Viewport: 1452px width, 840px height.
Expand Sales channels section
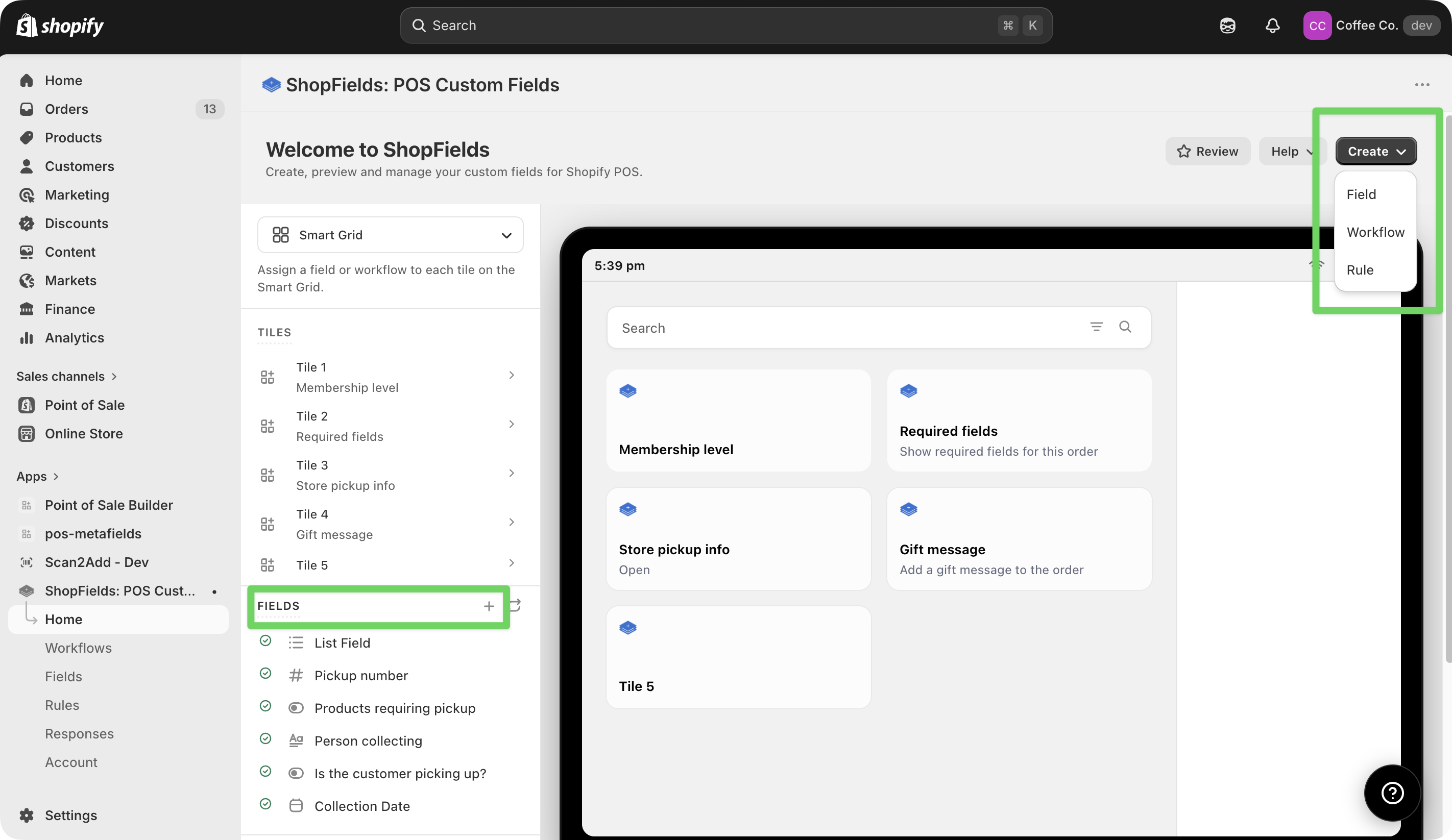[x=67, y=376]
